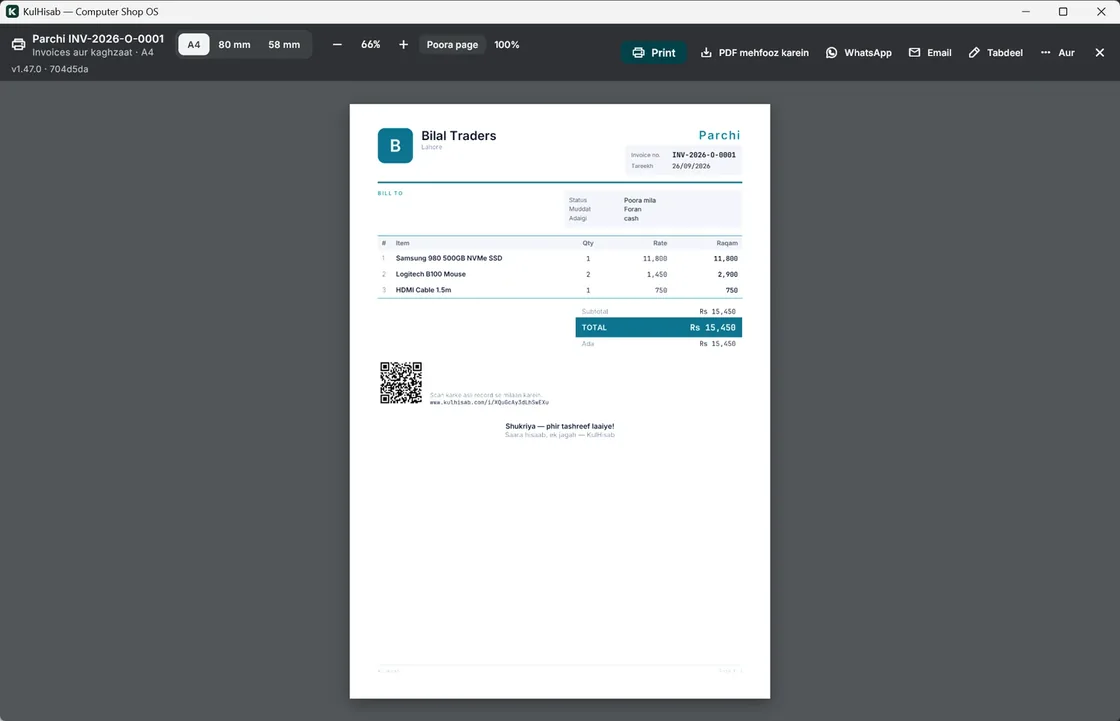The width and height of the screenshot is (1120, 721).
Task: Click the cash payment method value
Action: point(631,219)
